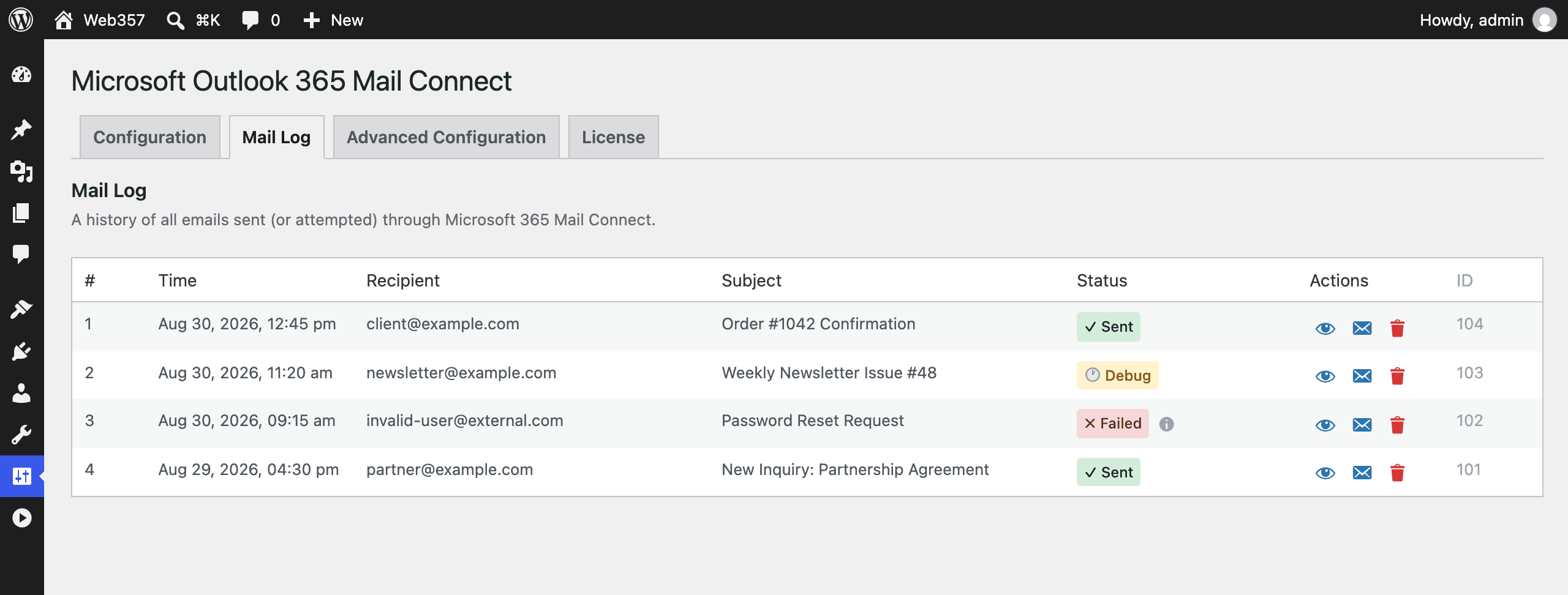This screenshot has height=595, width=1568.
Task: Click the Collapse menu play icon
Action: pyautogui.click(x=21, y=518)
